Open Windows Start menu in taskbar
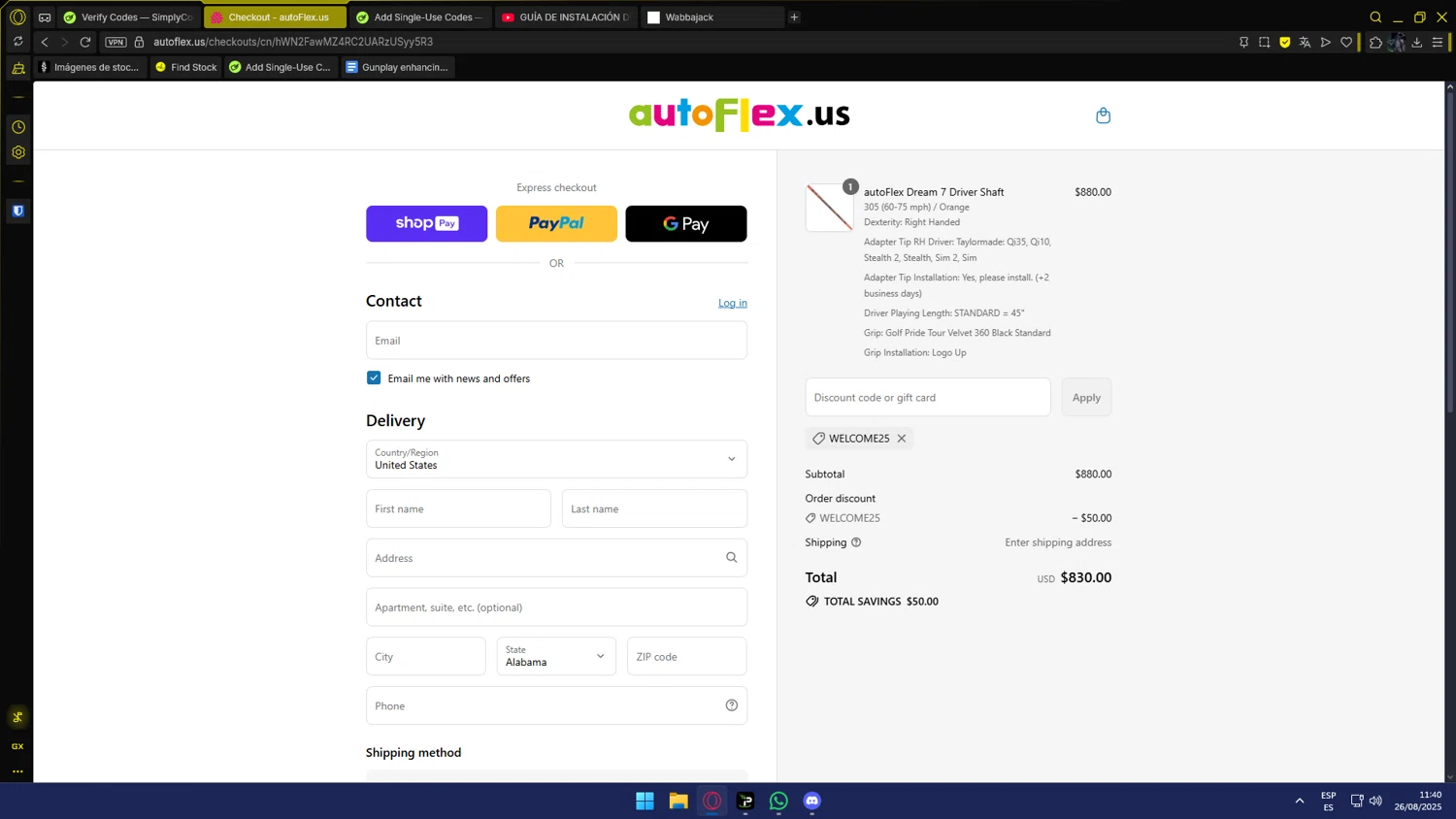This screenshot has height=819, width=1456. pos(645,801)
